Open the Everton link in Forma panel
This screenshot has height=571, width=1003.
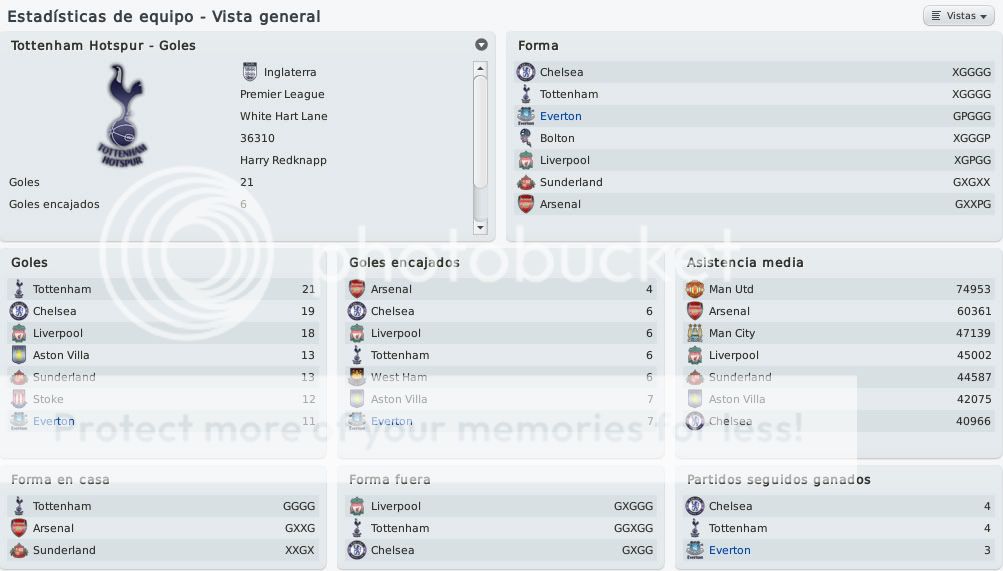coord(560,116)
